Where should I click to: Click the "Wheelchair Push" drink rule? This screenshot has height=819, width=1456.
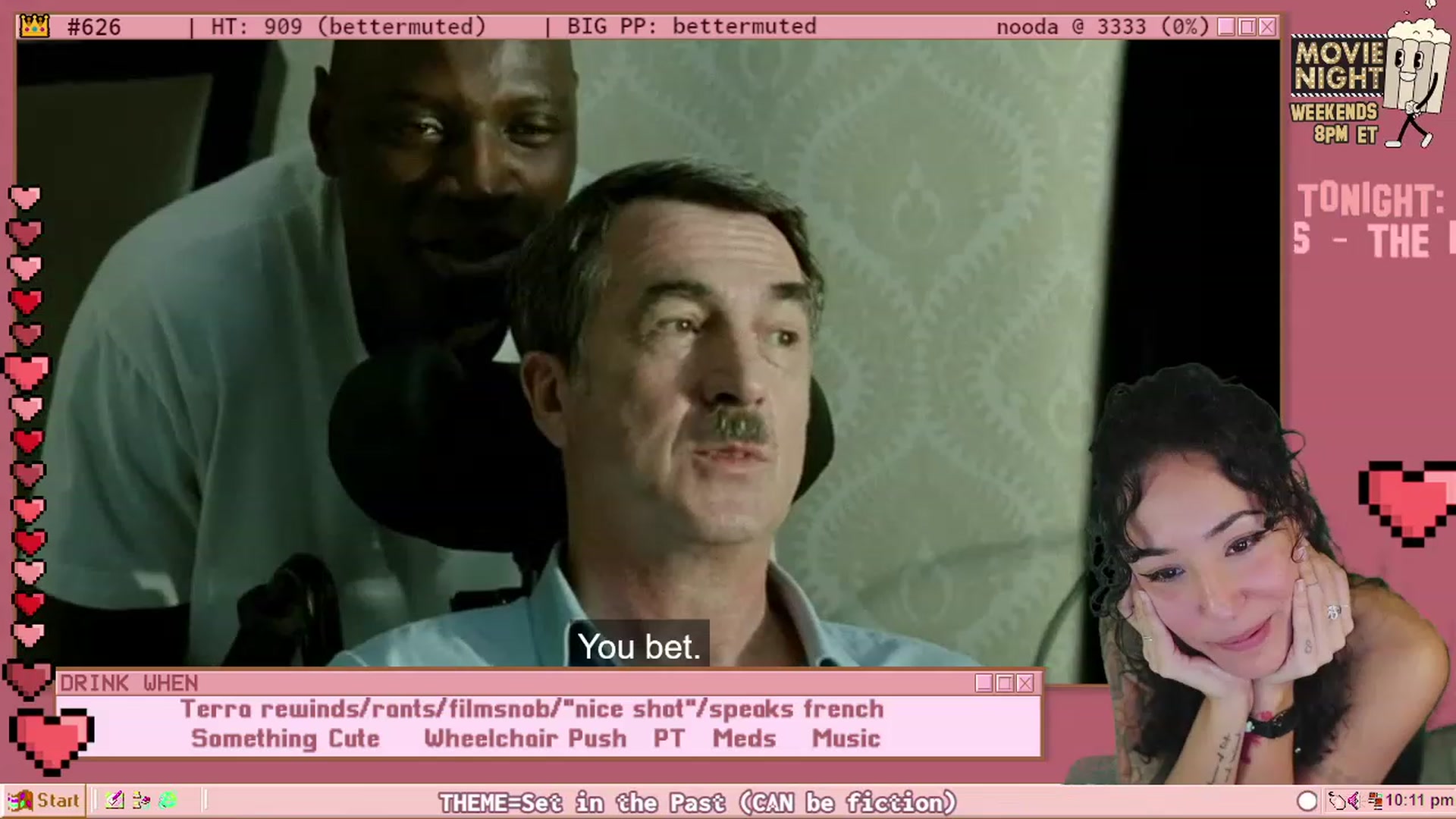pyautogui.click(x=526, y=739)
